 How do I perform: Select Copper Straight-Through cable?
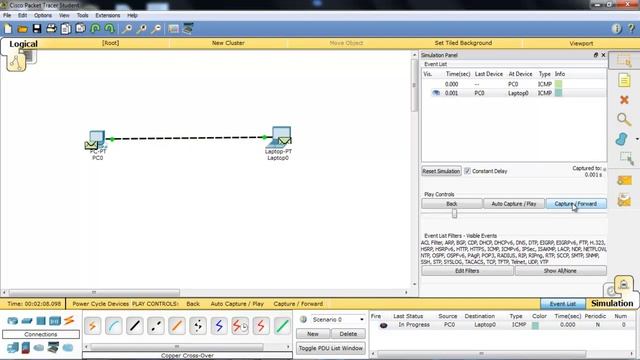(135, 326)
